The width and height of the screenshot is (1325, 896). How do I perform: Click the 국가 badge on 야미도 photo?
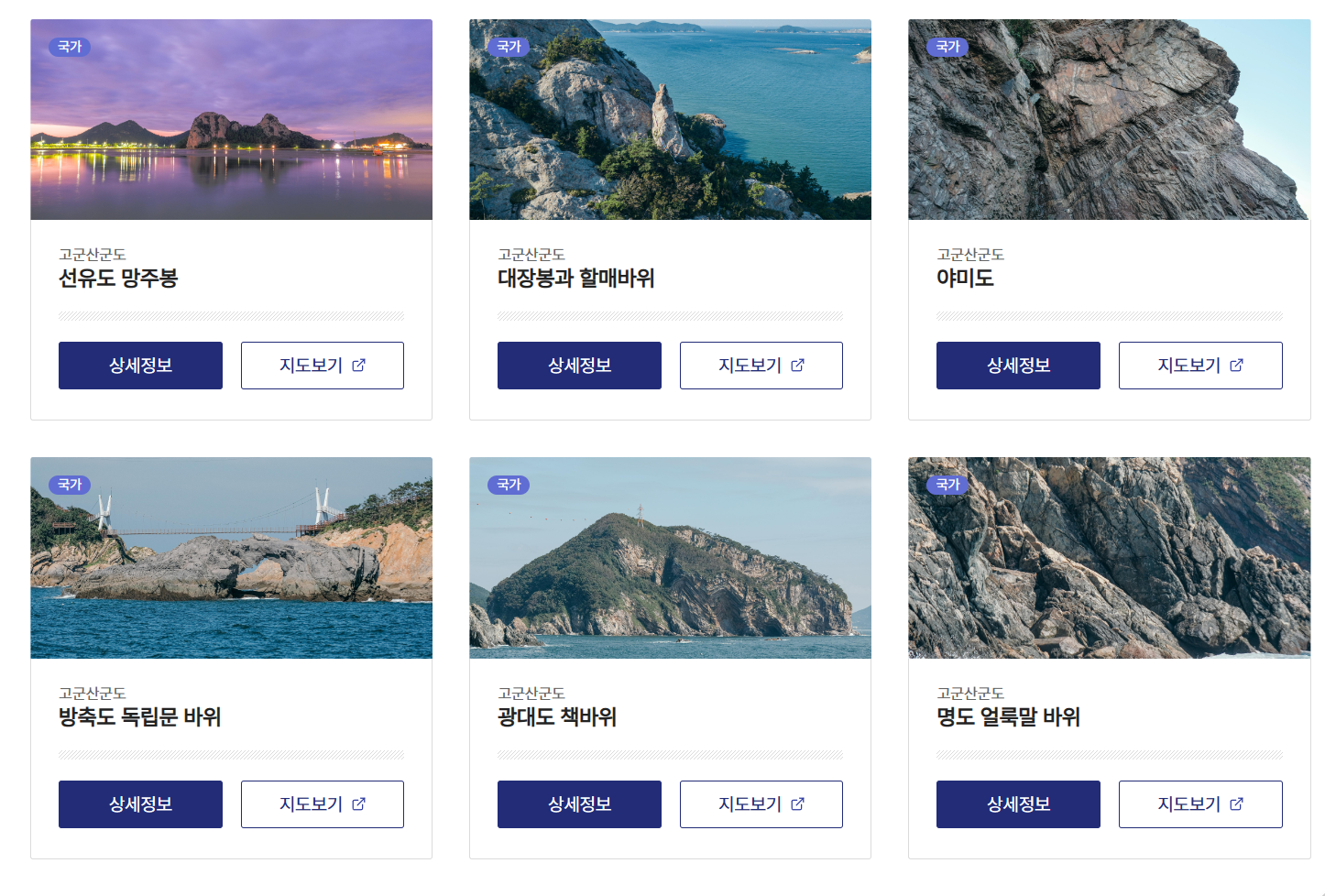click(947, 47)
